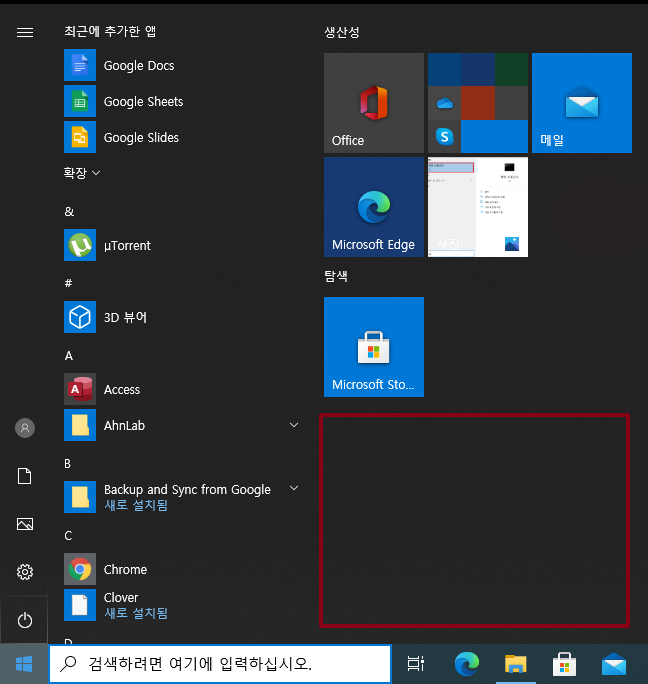Open Google Docs app icon
This screenshot has width=648, height=684.
point(80,65)
